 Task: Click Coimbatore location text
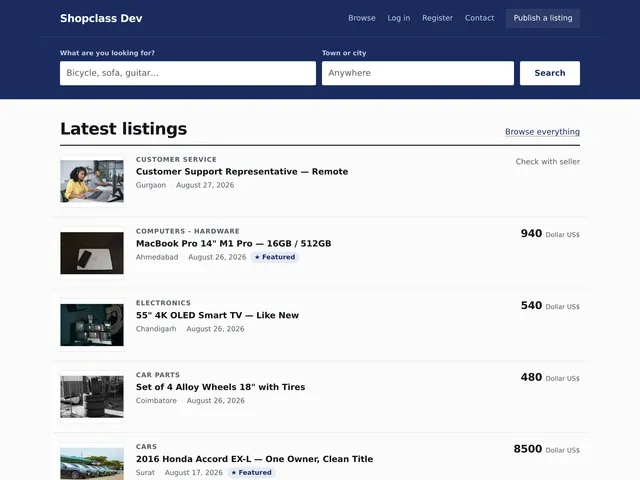click(156, 400)
